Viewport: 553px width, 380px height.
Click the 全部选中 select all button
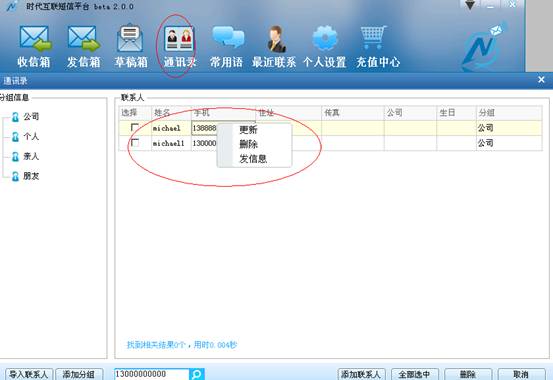(x=415, y=374)
